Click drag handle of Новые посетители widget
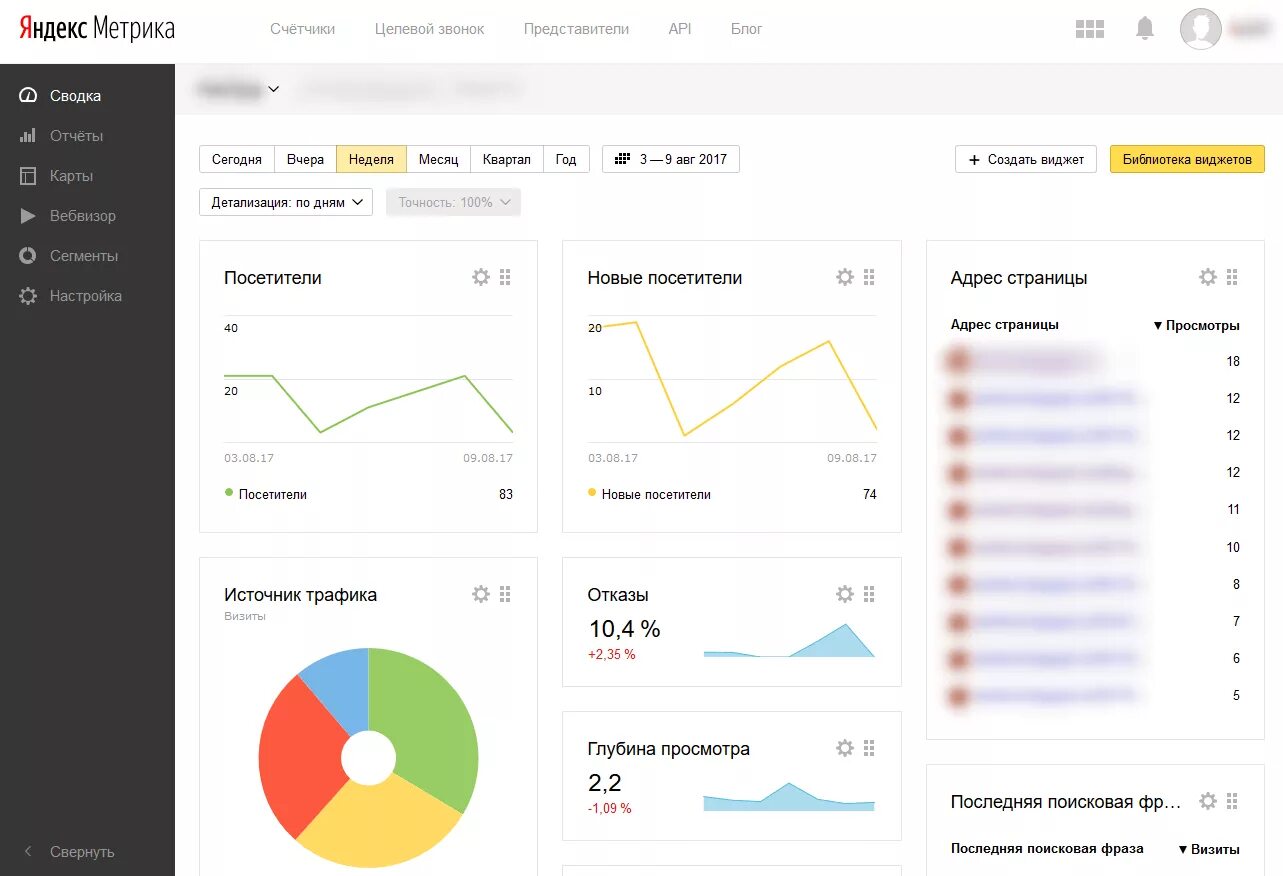The image size is (1283, 876). [869, 277]
